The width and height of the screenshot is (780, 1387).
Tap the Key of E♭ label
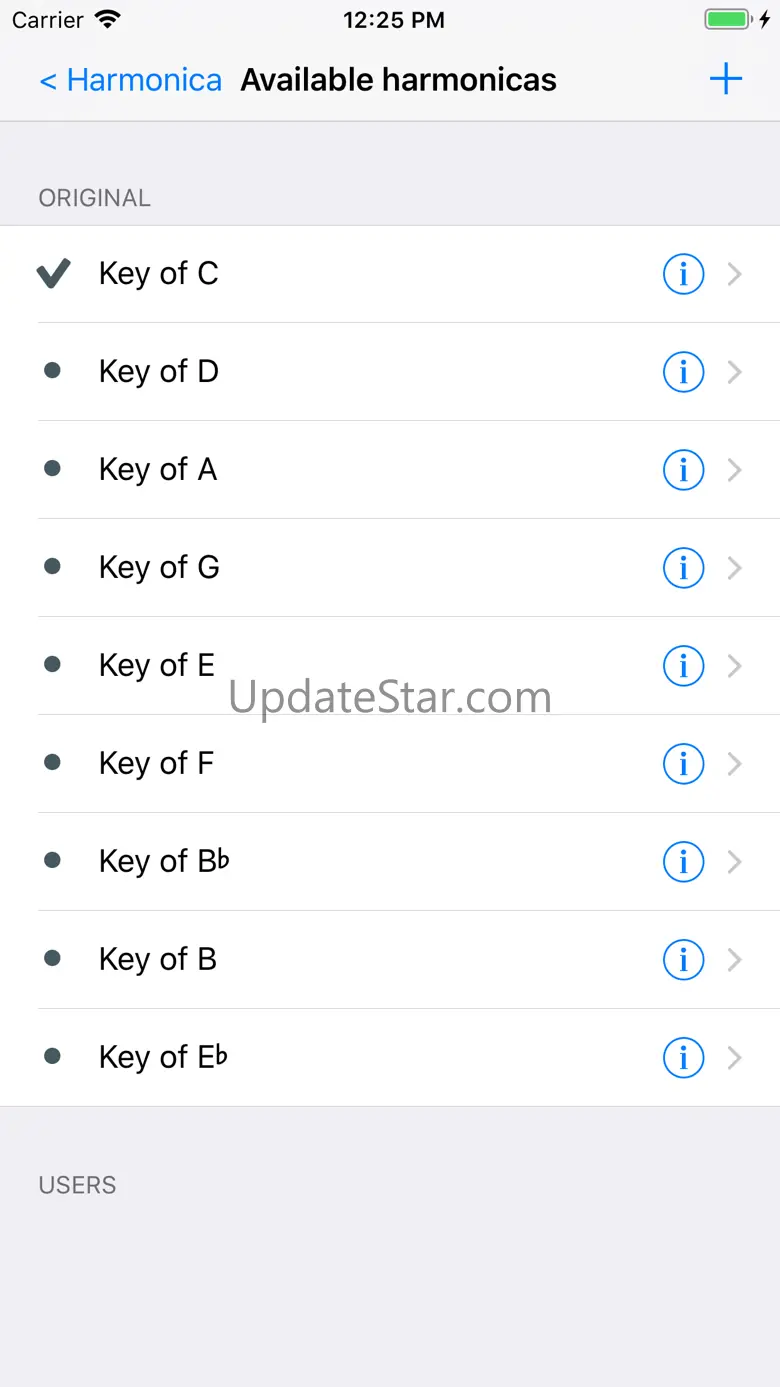(x=163, y=1058)
